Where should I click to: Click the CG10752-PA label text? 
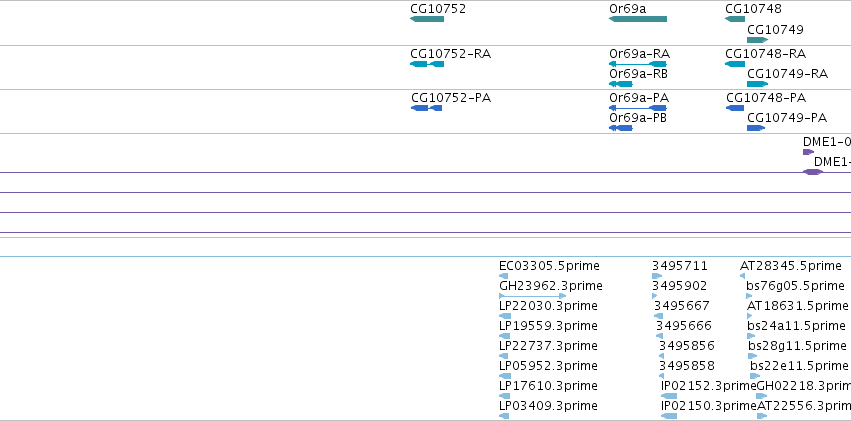click(x=451, y=98)
